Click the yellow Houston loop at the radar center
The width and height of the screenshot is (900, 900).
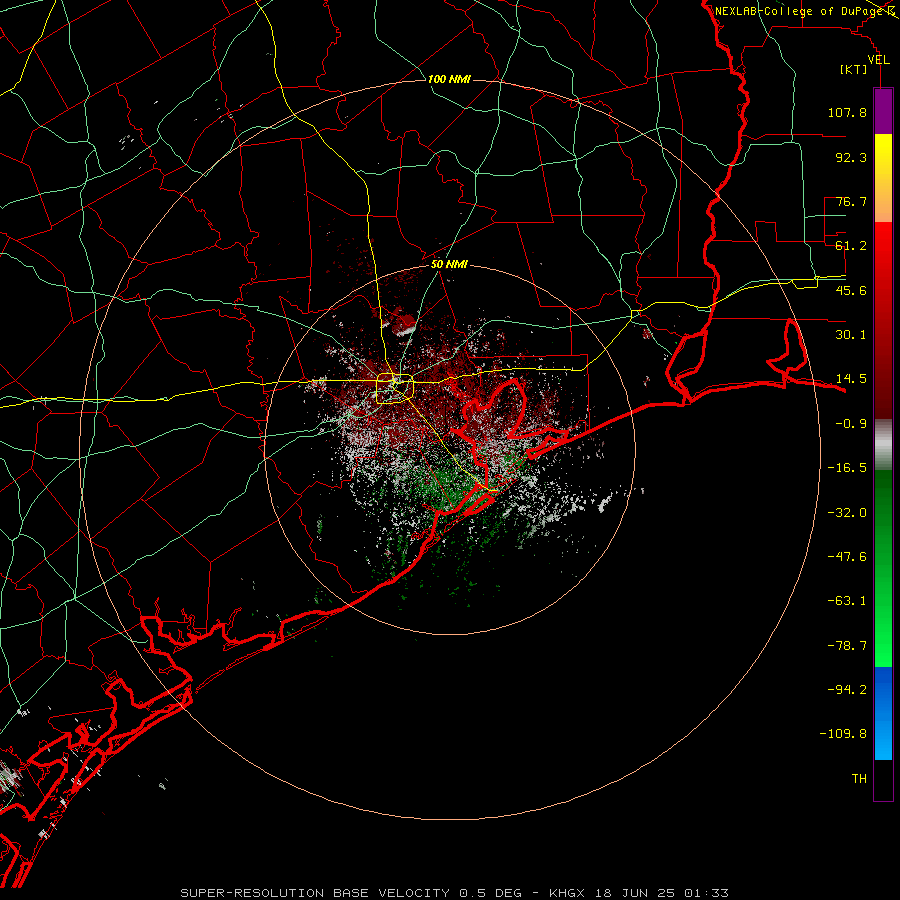click(395, 388)
